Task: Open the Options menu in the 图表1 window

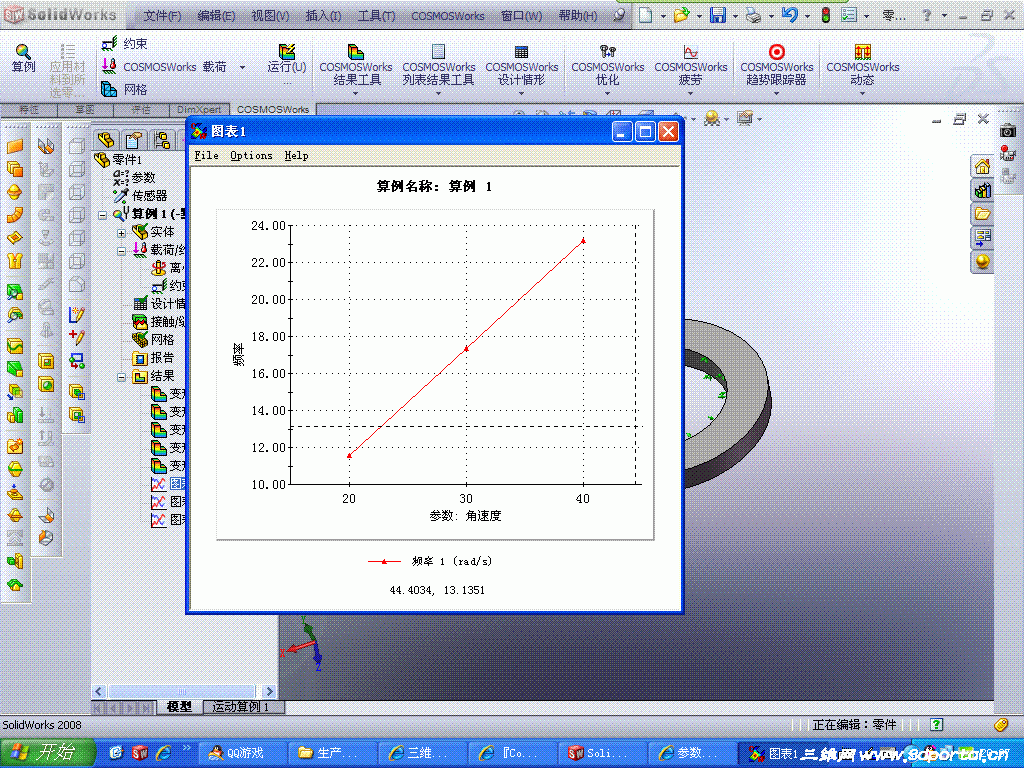Action: pos(251,155)
